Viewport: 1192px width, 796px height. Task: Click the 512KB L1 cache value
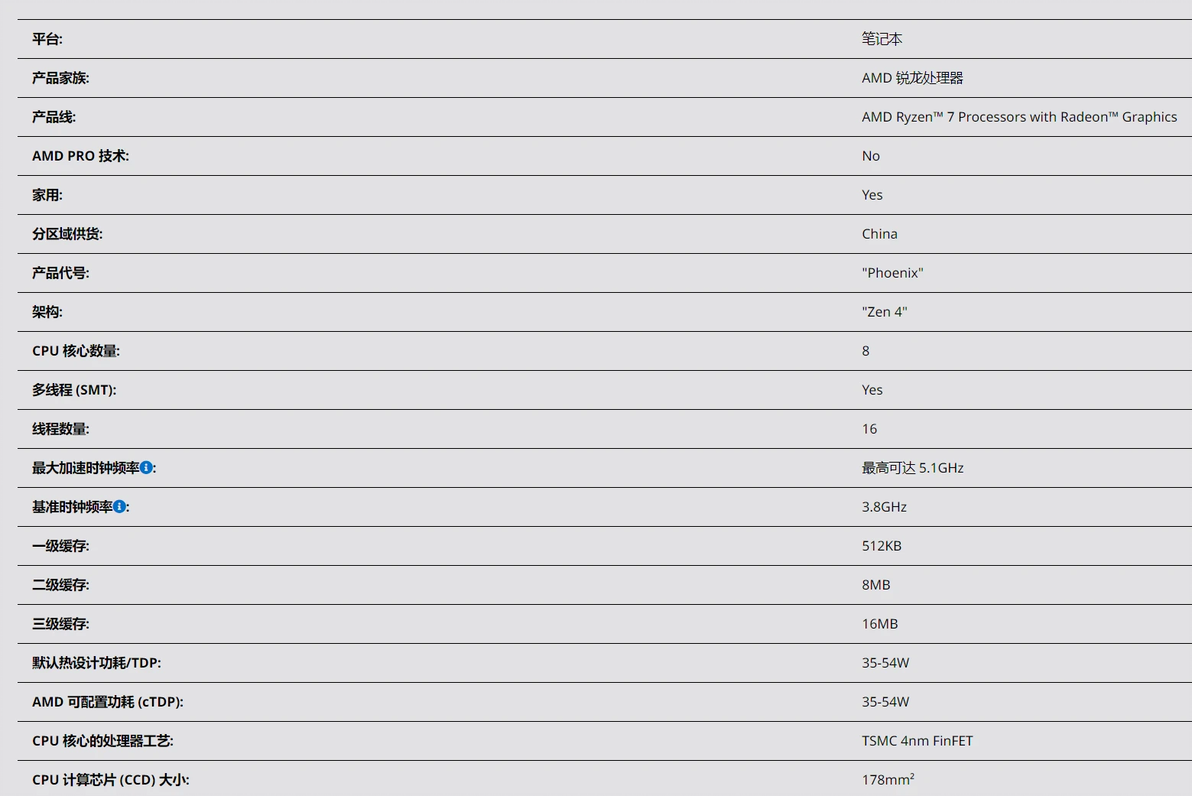tap(881, 546)
